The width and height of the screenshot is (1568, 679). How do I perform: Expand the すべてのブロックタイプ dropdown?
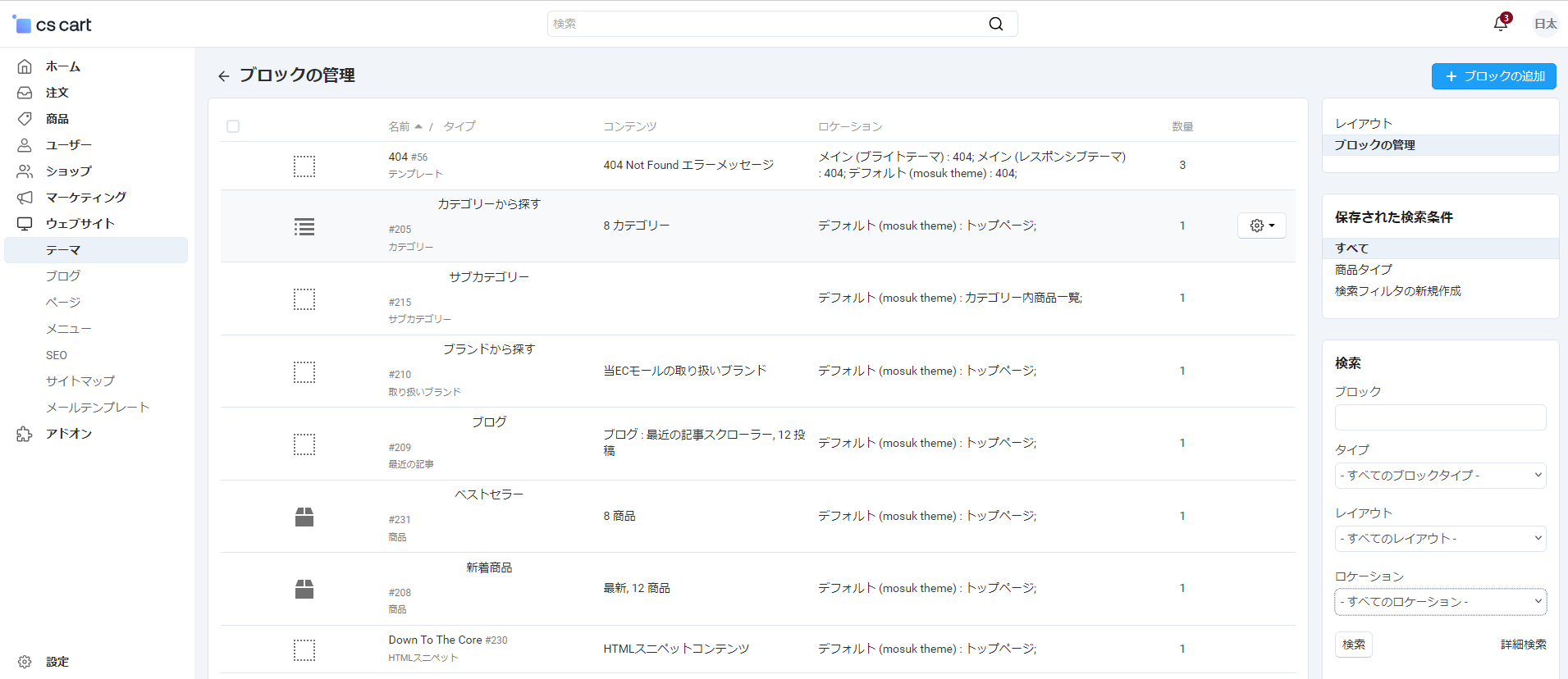click(x=1440, y=476)
